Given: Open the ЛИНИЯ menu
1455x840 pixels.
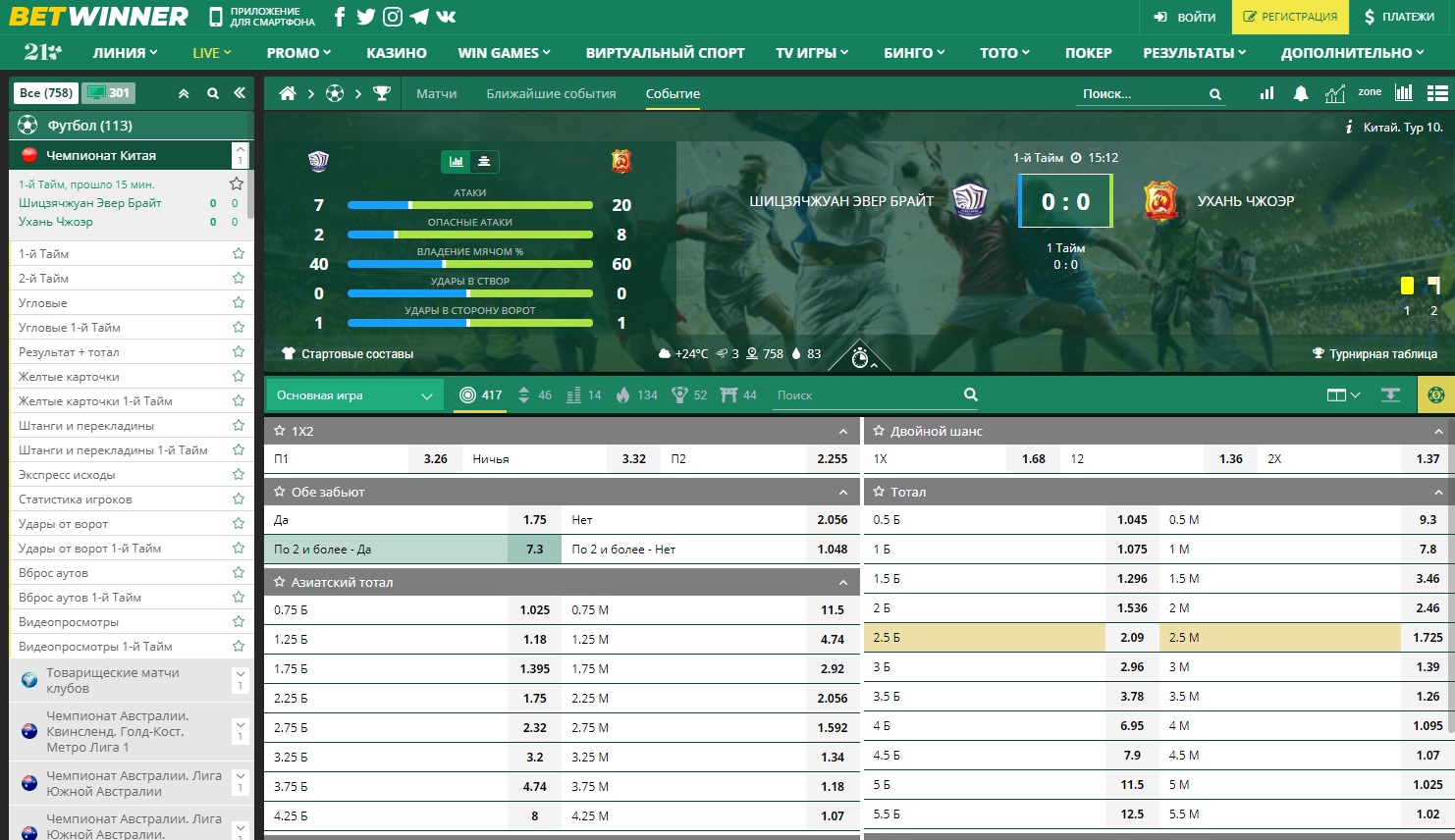Looking at the screenshot, I should (x=125, y=53).
